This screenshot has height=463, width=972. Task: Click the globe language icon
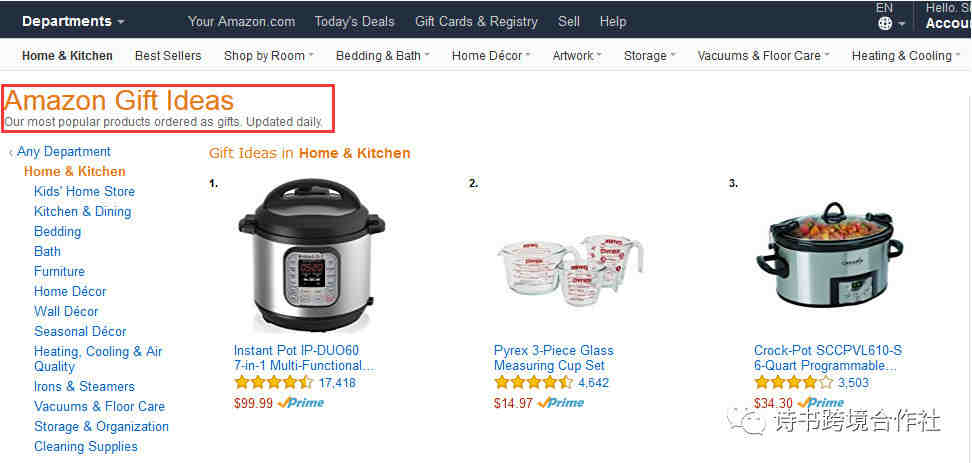tap(885, 24)
